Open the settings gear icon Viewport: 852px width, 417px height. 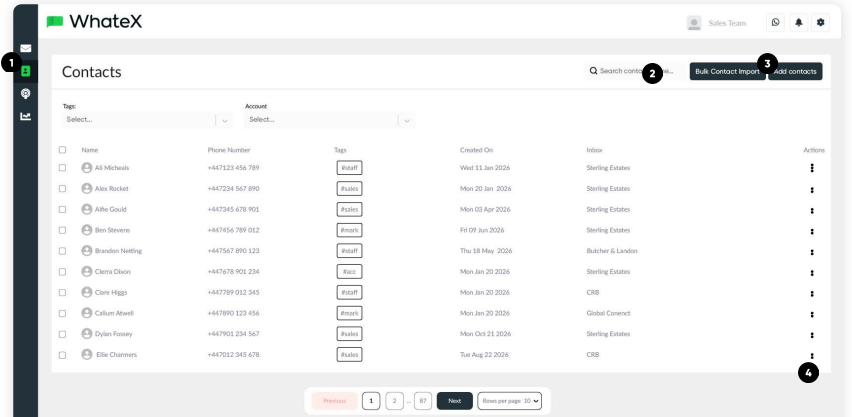[x=823, y=21]
